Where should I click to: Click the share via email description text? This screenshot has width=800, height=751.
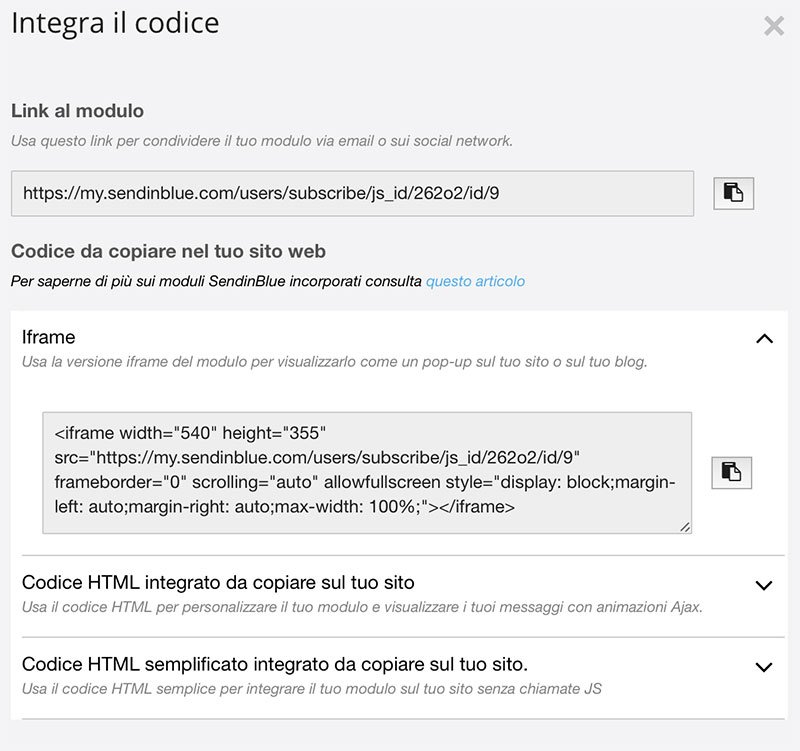262,141
